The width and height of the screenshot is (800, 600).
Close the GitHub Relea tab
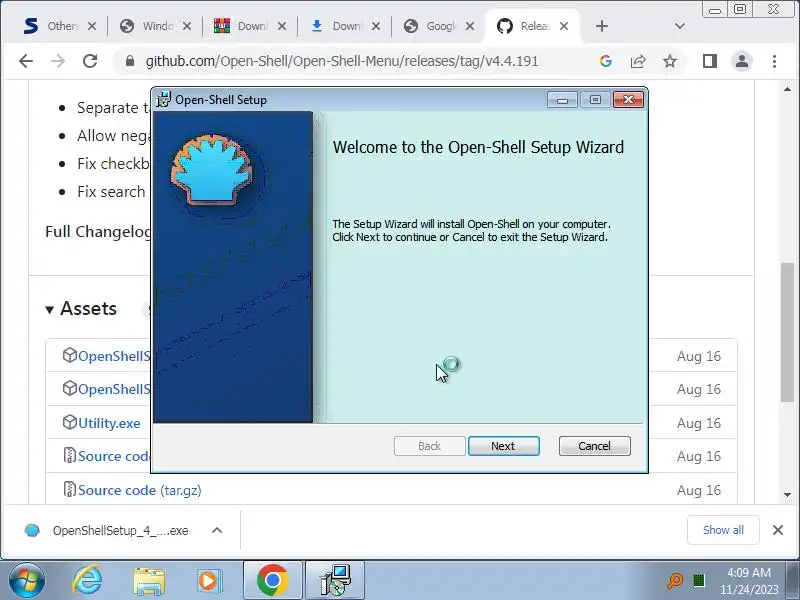point(564,26)
